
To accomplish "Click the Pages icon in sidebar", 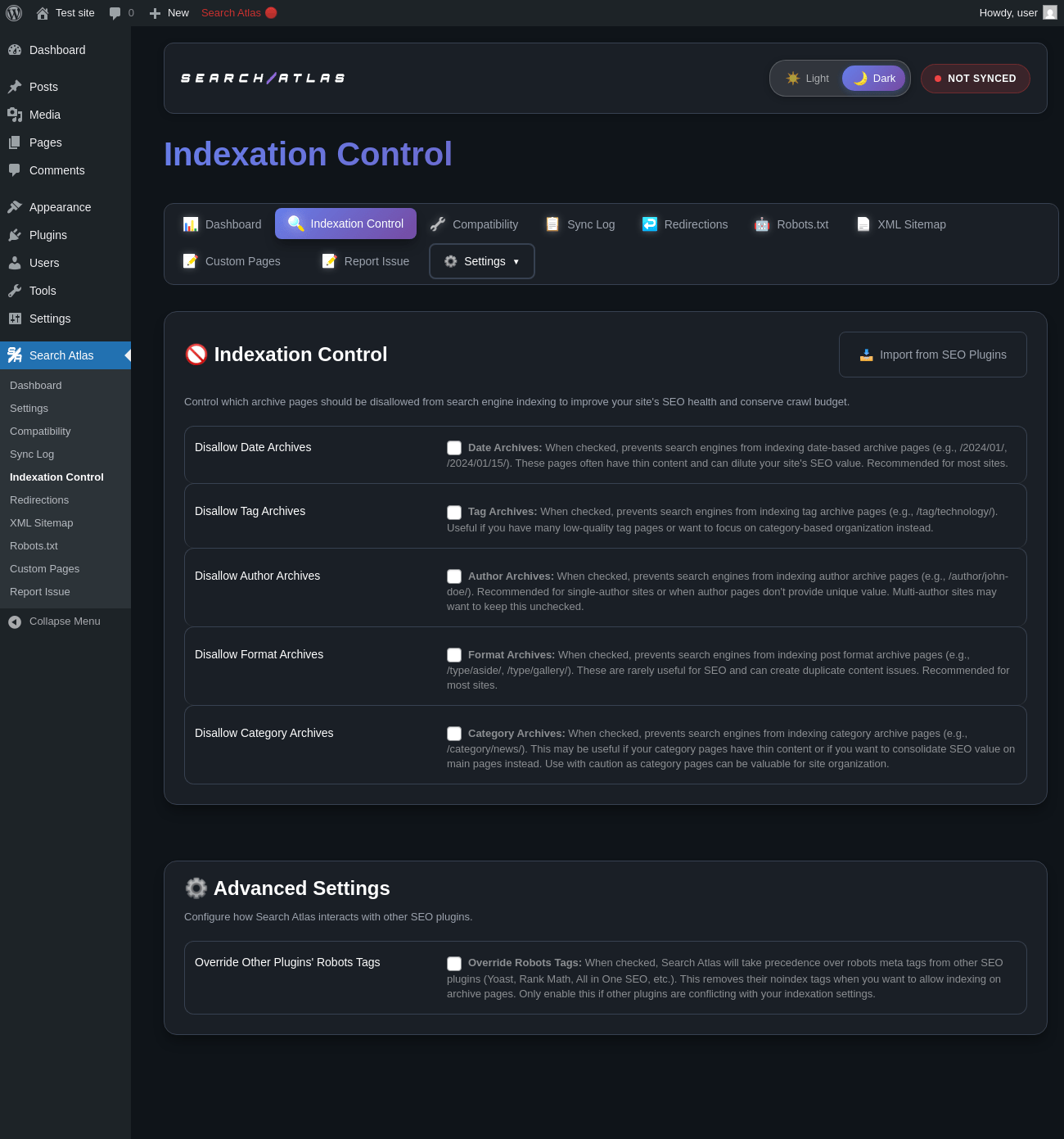I will (x=15, y=142).
